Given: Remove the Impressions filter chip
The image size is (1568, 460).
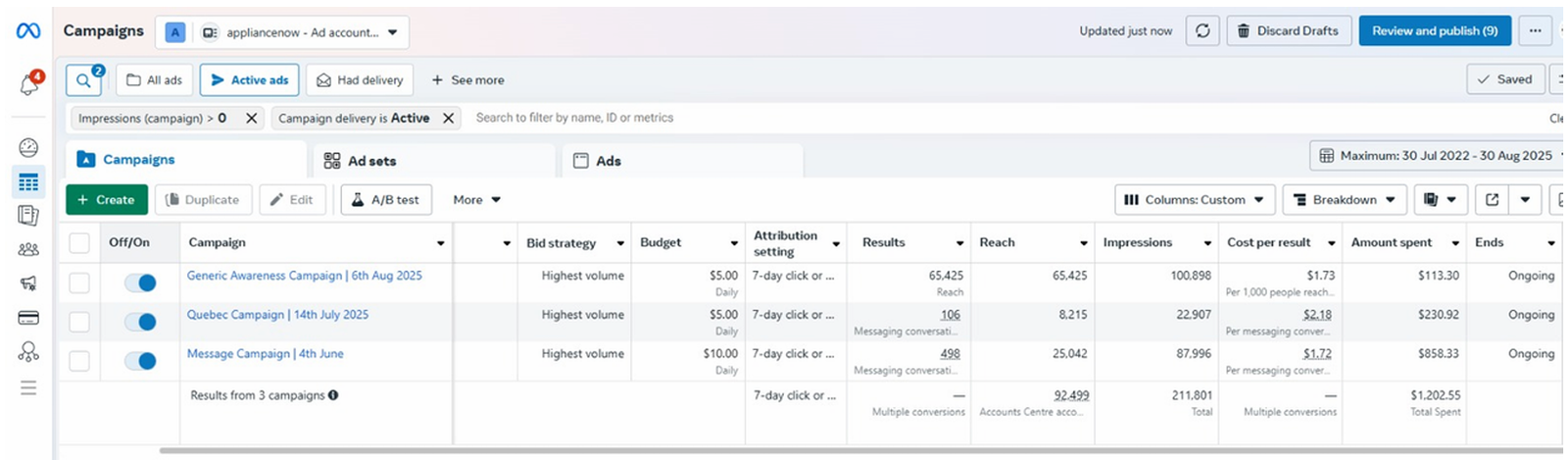Looking at the screenshot, I should coord(251,118).
